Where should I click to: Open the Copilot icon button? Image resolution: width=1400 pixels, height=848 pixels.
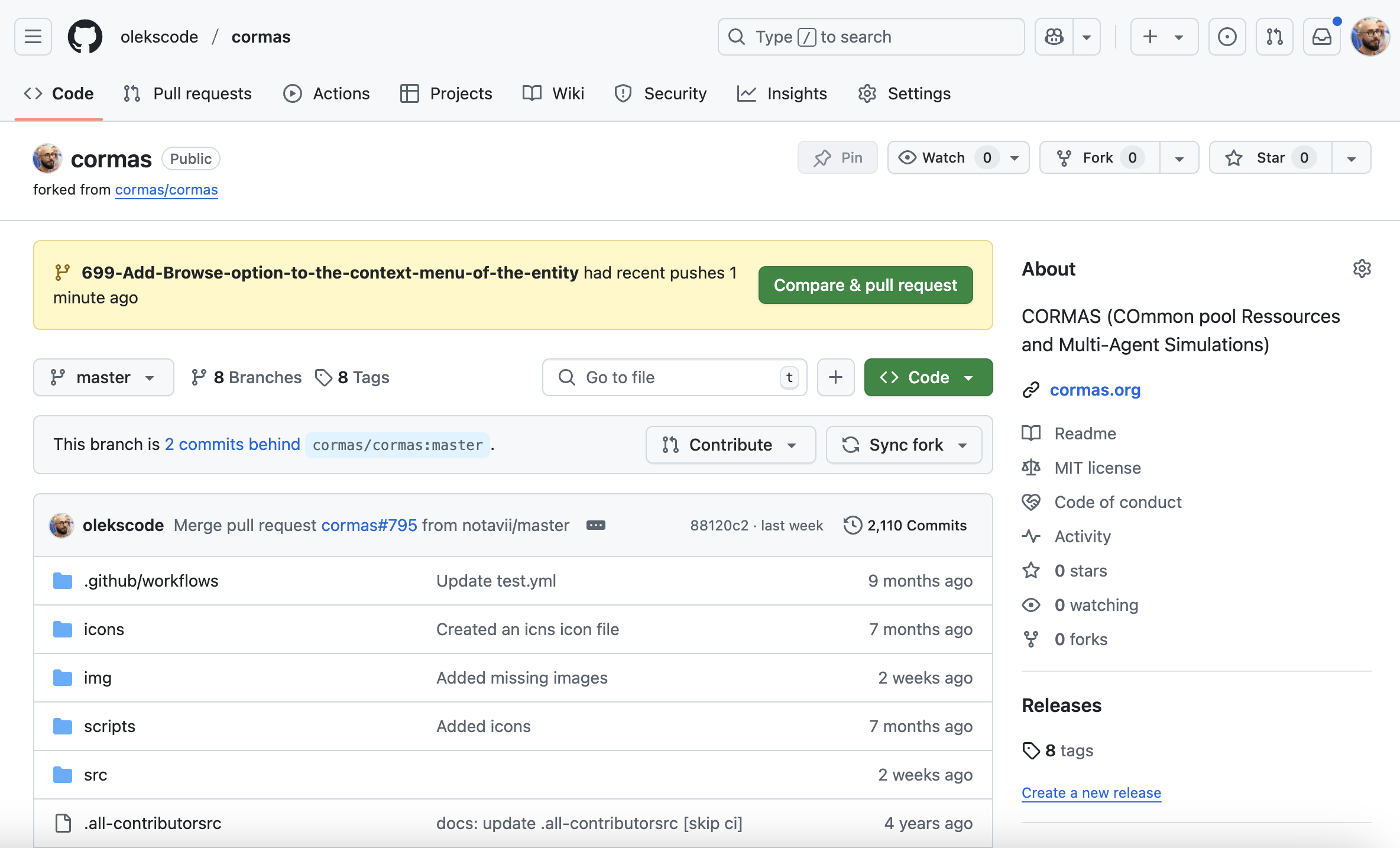coord(1054,37)
